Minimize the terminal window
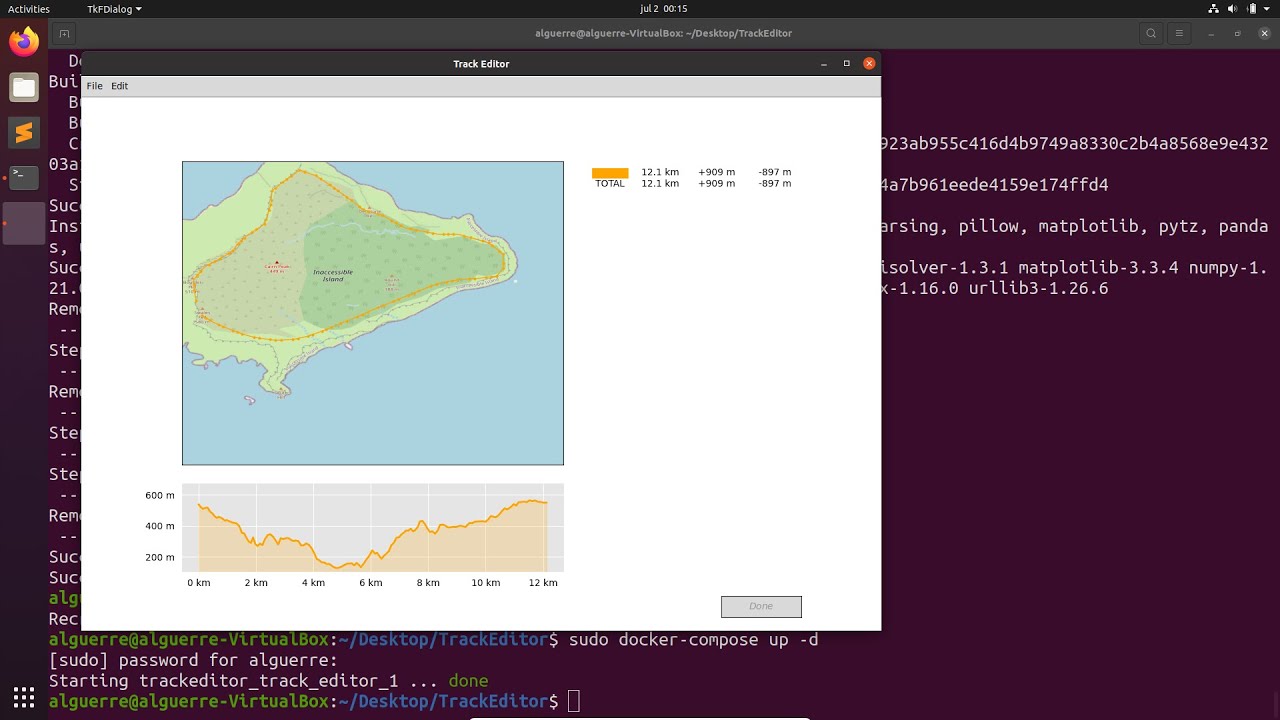The image size is (1280, 720). click(x=1210, y=33)
